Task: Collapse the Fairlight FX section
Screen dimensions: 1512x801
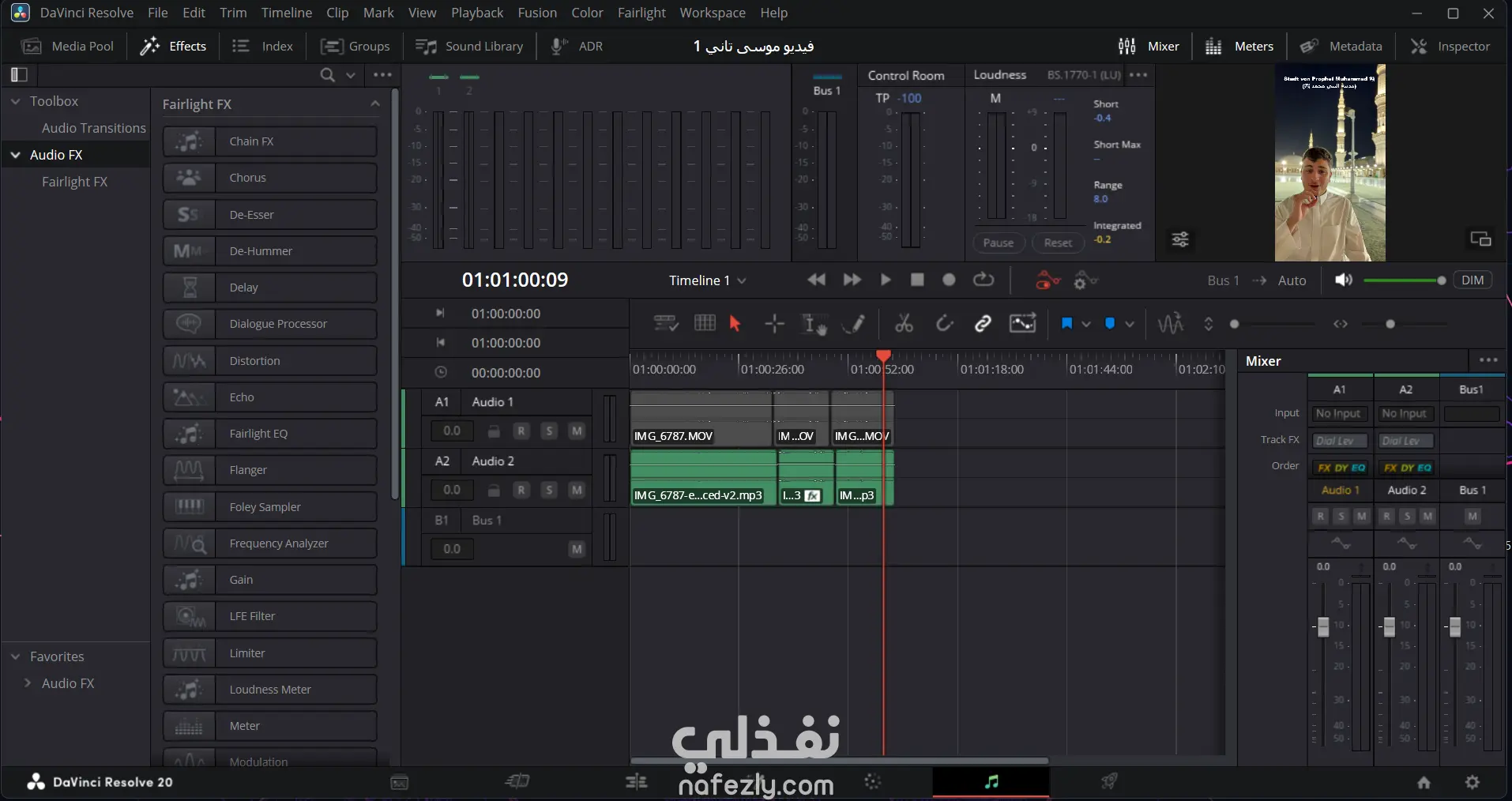Action: pos(375,103)
